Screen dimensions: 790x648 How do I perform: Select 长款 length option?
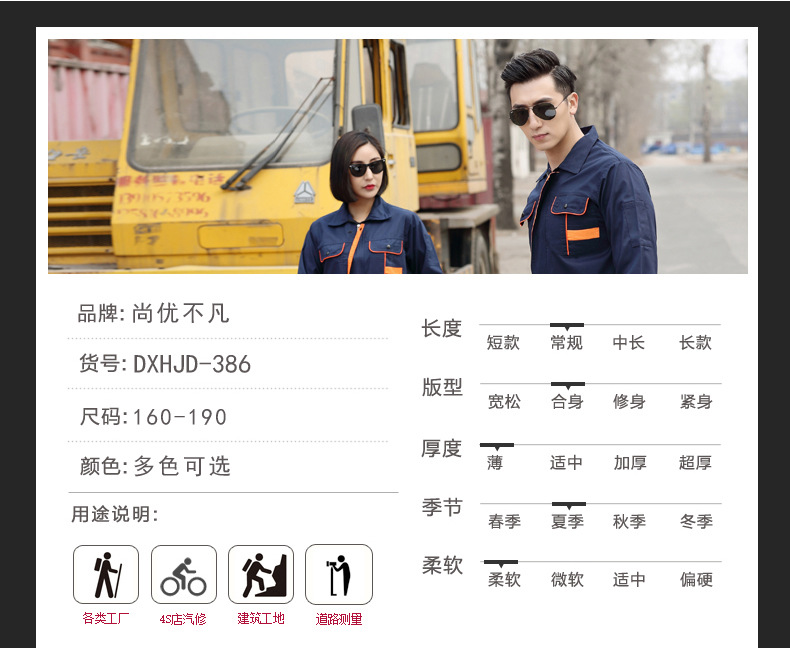click(695, 343)
